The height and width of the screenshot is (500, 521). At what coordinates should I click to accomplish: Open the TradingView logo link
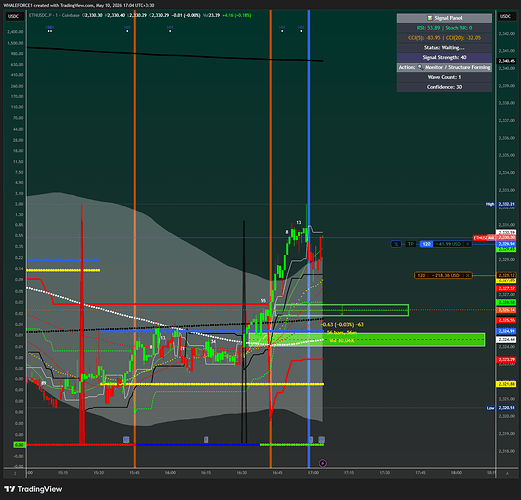(33, 489)
